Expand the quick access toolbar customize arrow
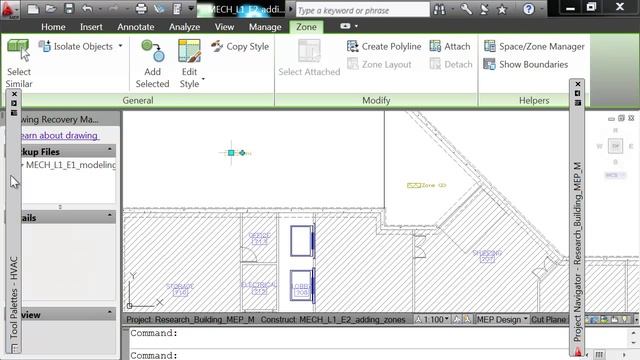Screen dimensions: 640x360 (191, 9)
